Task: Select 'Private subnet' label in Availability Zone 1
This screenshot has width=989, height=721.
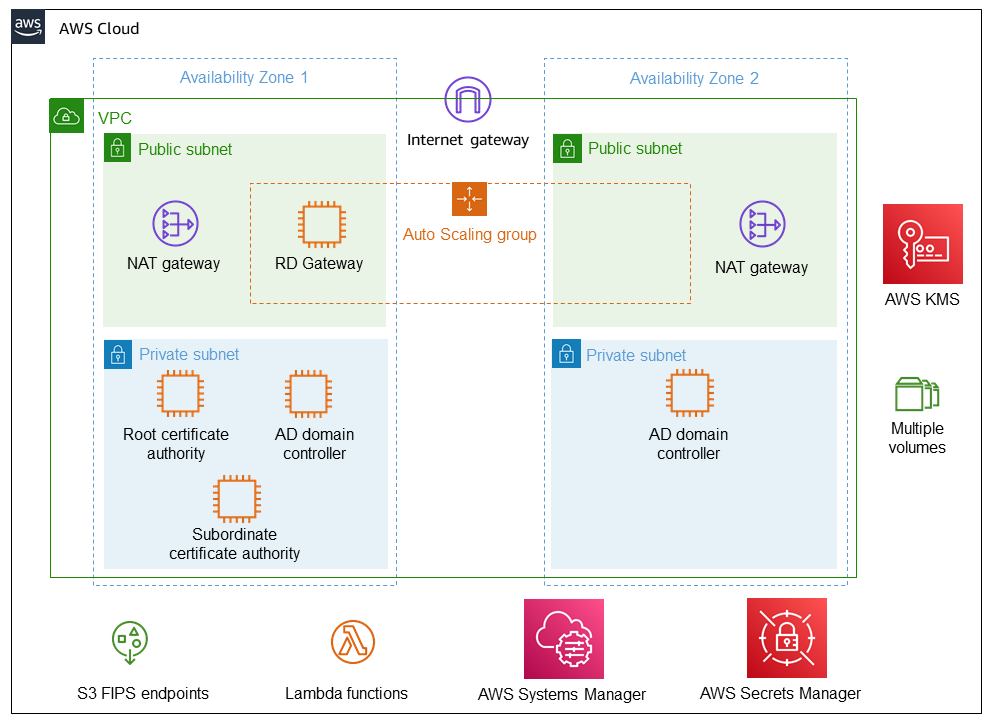Action: pyautogui.click(x=189, y=355)
